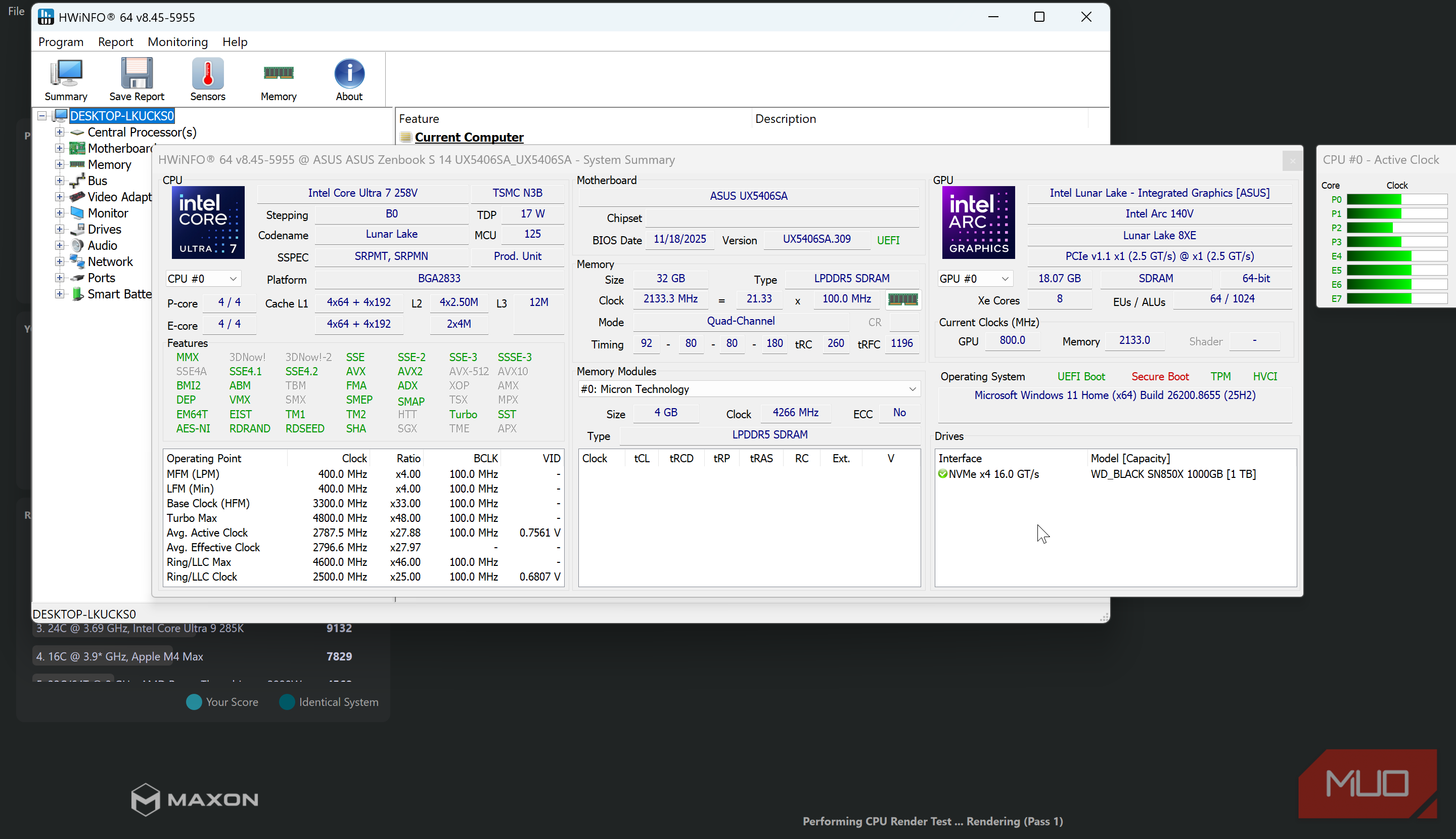Click the Current Computer heading link
1456x839 pixels.
[469, 137]
